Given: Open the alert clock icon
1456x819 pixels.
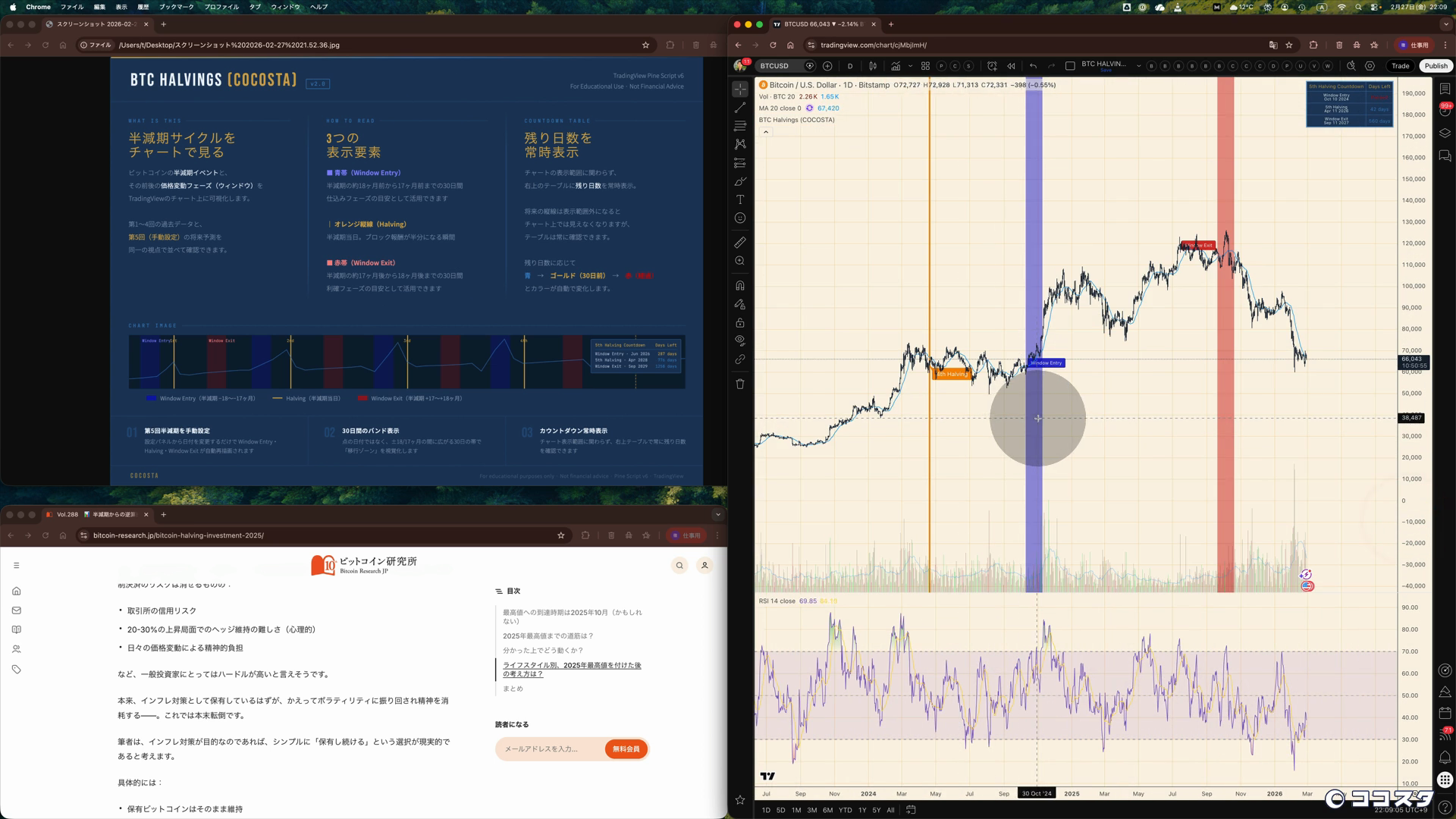Looking at the screenshot, I should click(992, 66).
